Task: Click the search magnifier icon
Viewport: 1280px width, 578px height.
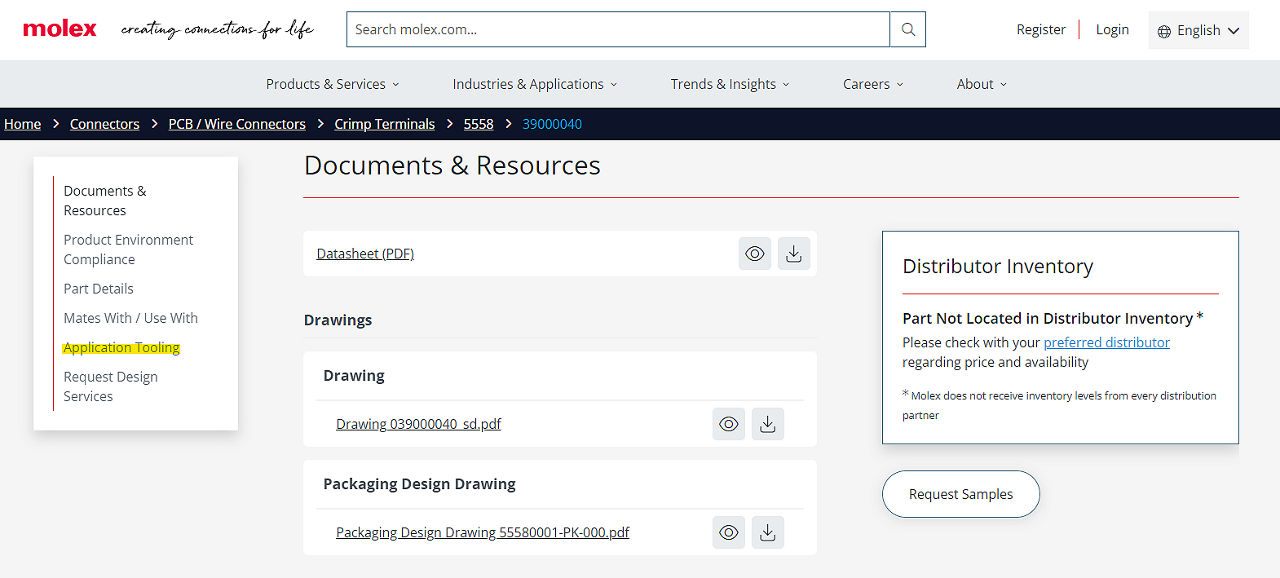Action: click(x=908, y=29)
